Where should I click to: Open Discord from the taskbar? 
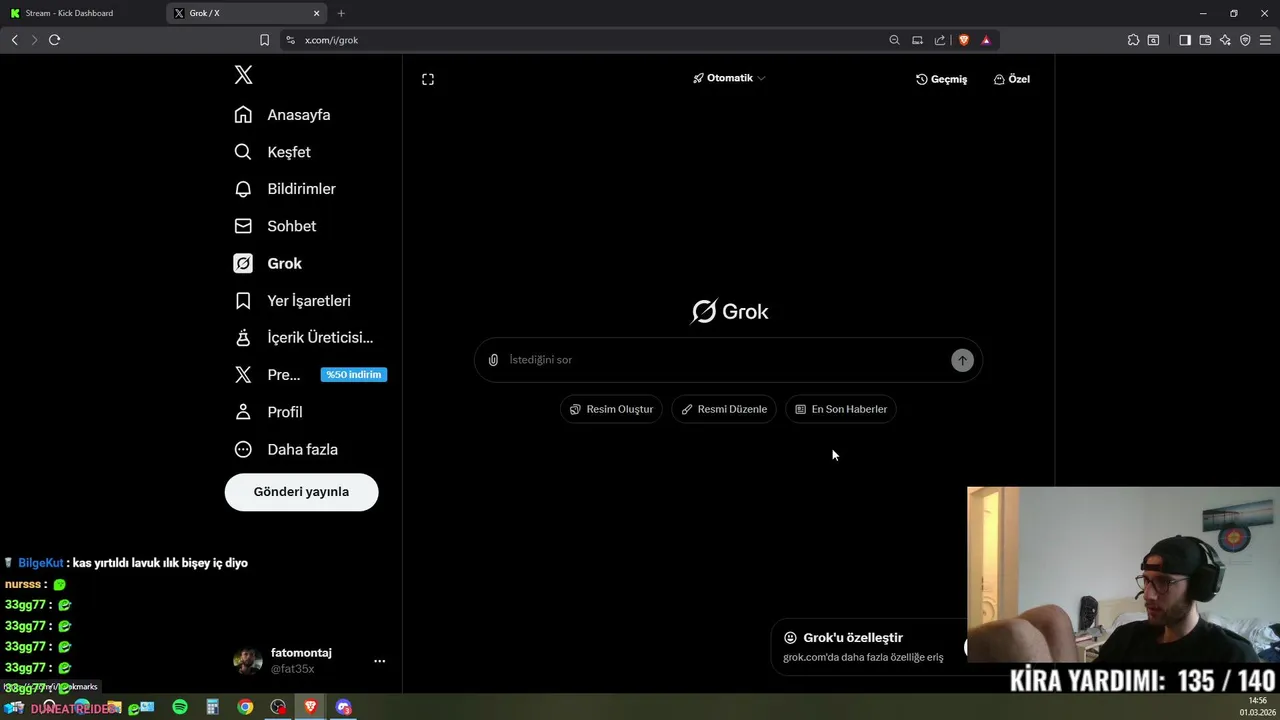click(343, 707)
